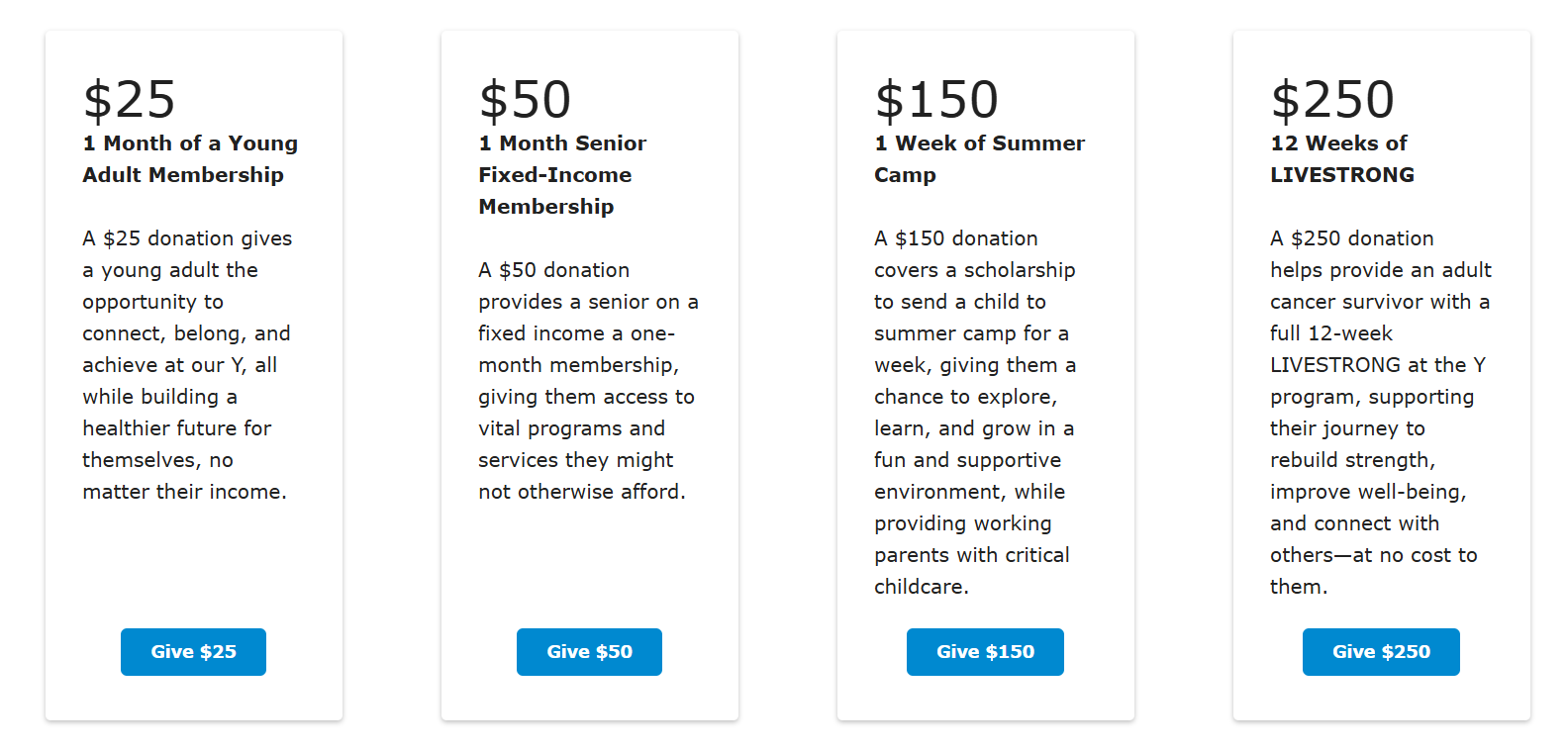Click the $150 price heading
The width and height of the screenshot is (1568, 752).
pyautogui.click(x=936, y=100)
